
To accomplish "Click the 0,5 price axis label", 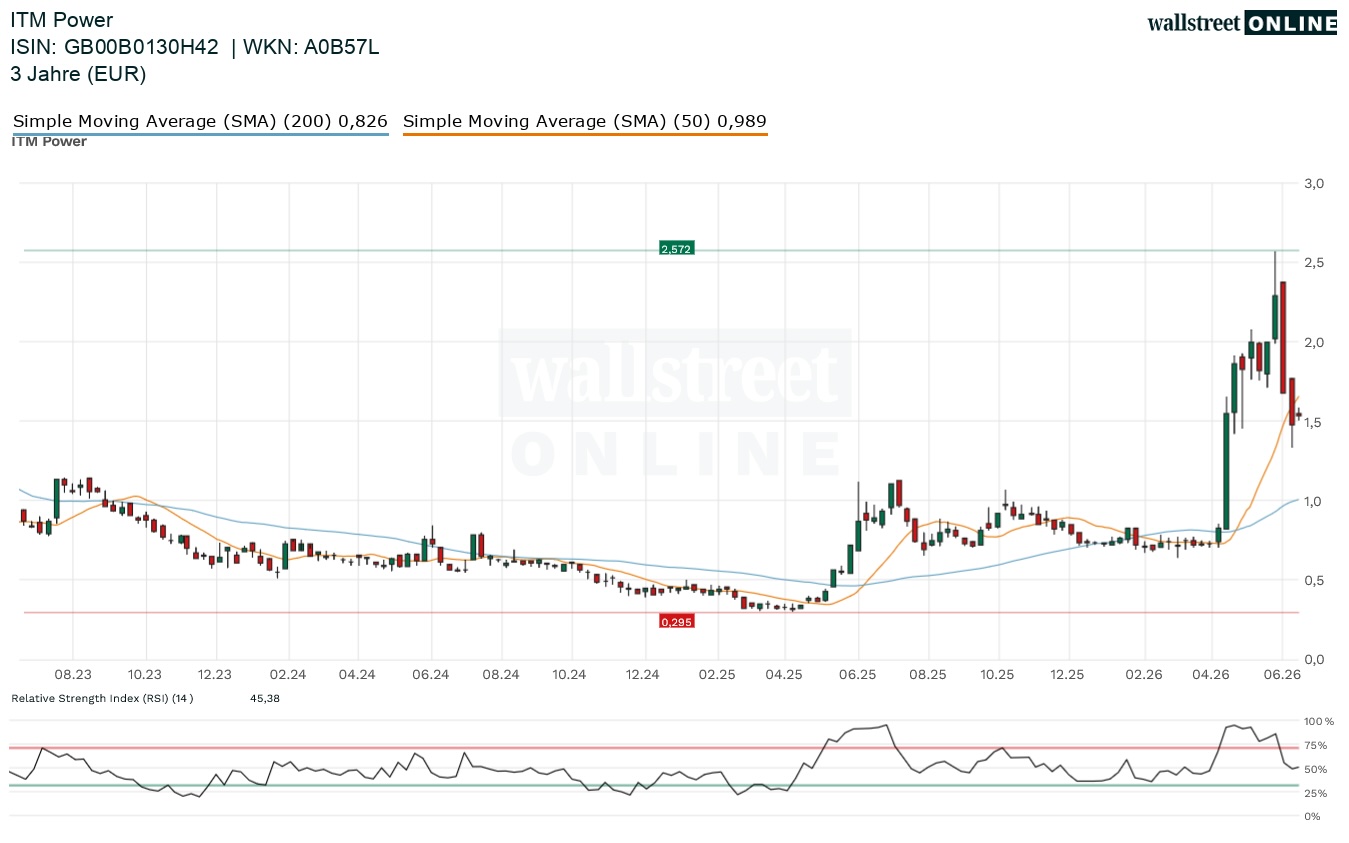I will coord(1314,580).
